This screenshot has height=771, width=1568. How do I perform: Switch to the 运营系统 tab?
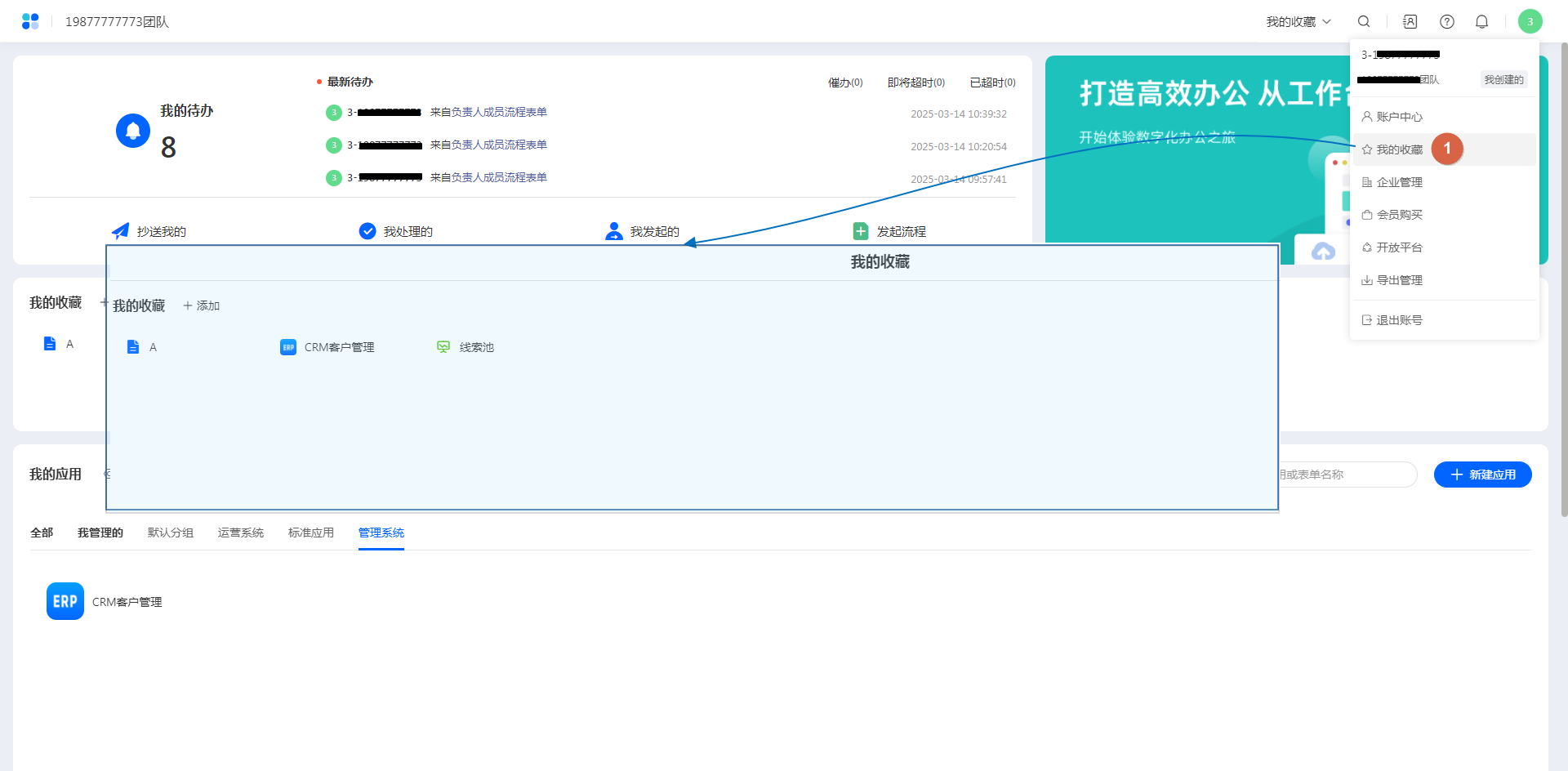[x=241, y=533]
